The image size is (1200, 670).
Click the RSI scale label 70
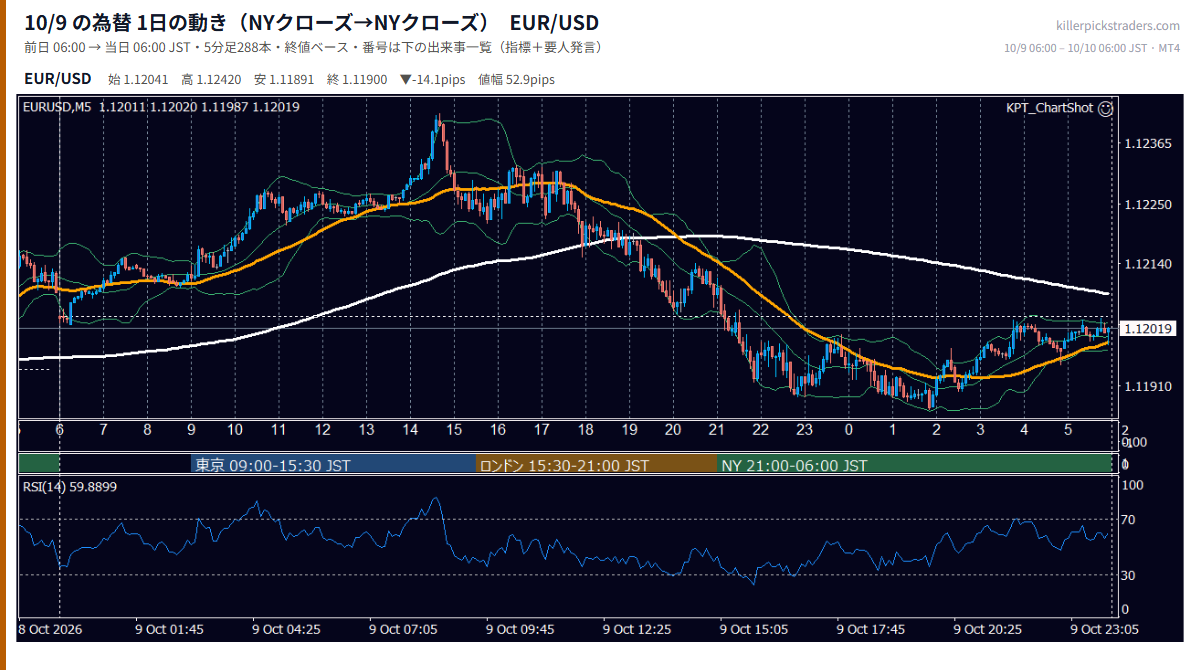(1129, 519)
